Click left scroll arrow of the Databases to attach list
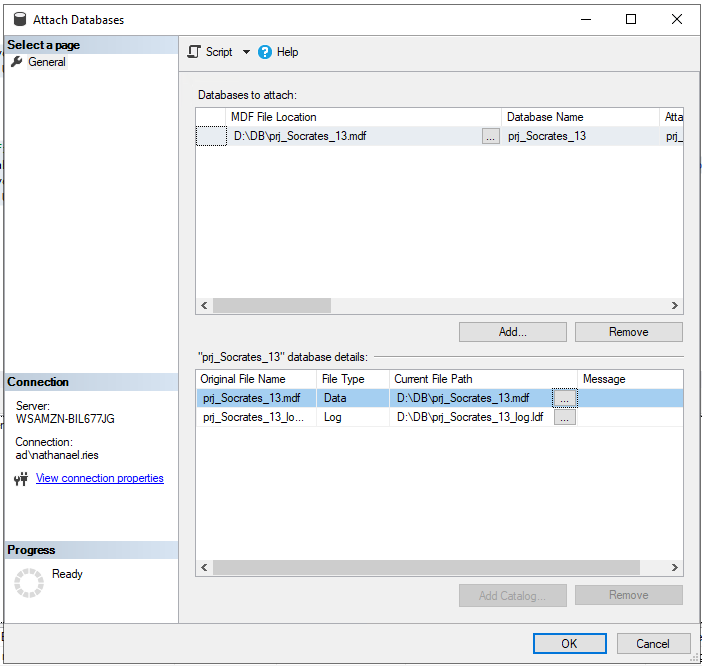The width and height of the screenshot is (702, 666). (204, 306)
